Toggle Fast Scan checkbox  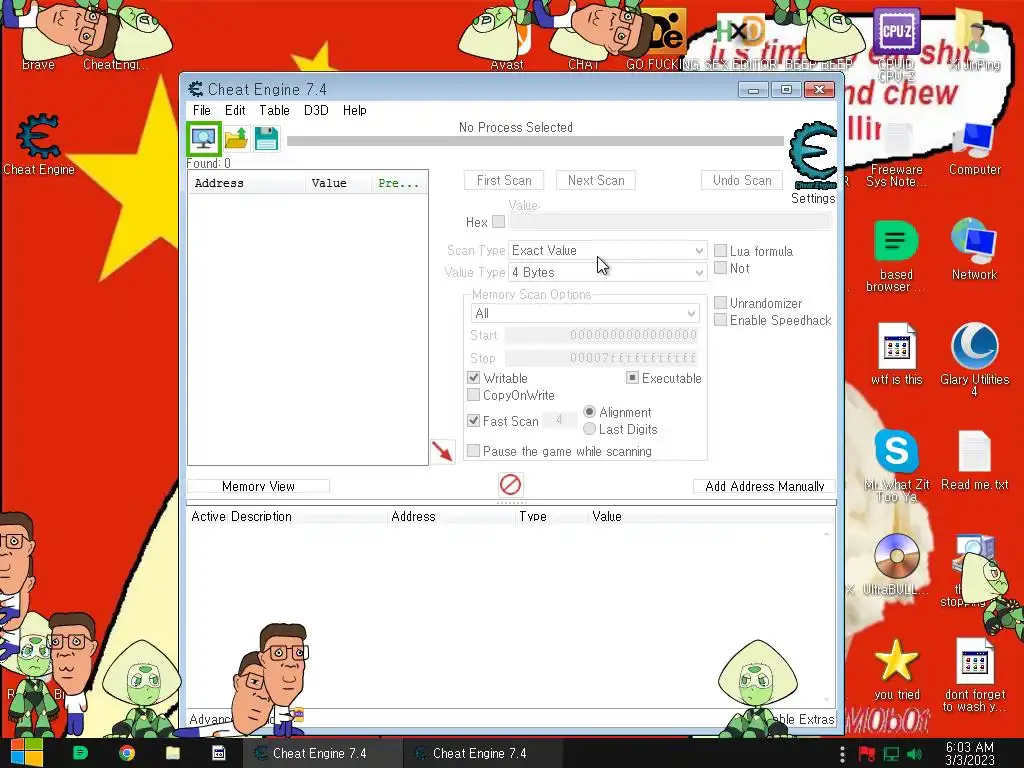473,421
